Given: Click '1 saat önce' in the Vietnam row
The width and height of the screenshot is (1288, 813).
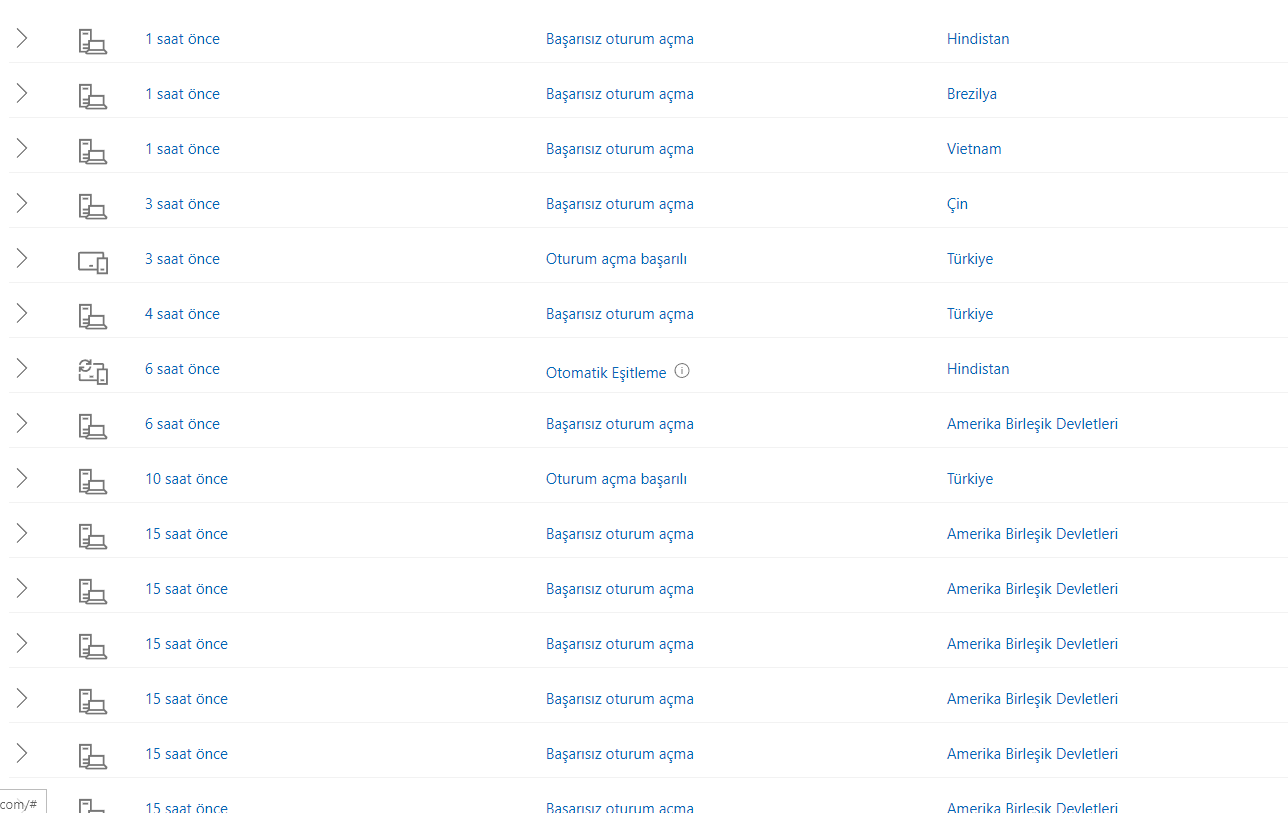Looking at the screenshot, I should tap(182, 149).
